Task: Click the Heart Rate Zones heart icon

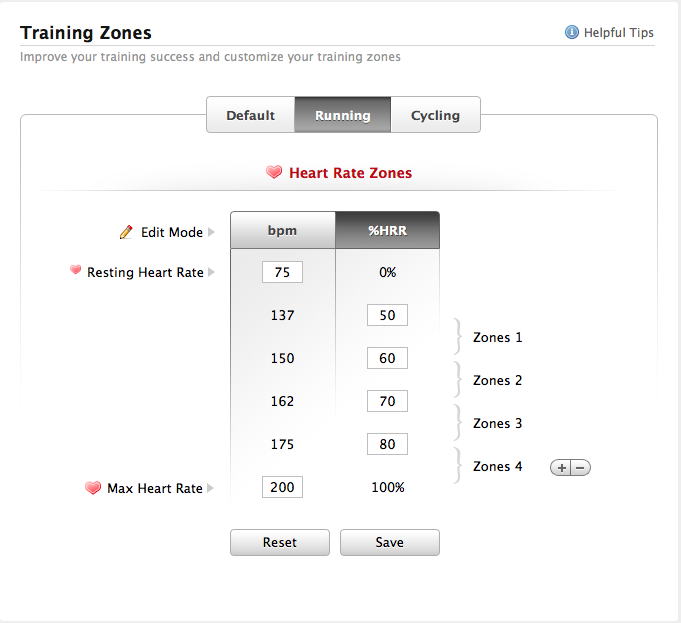Action: pos(274,172)
